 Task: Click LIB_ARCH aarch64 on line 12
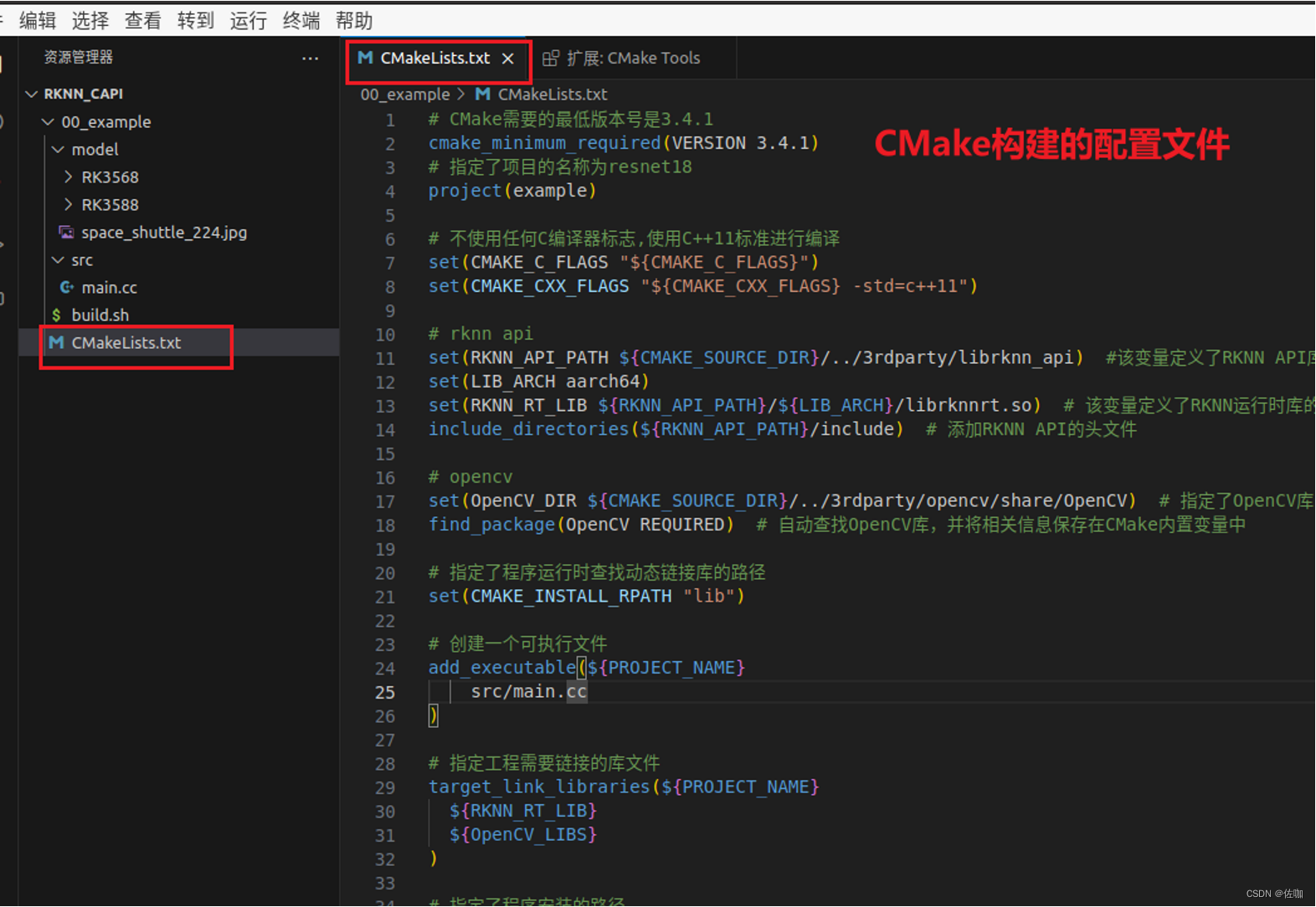(x=555, y=382)
